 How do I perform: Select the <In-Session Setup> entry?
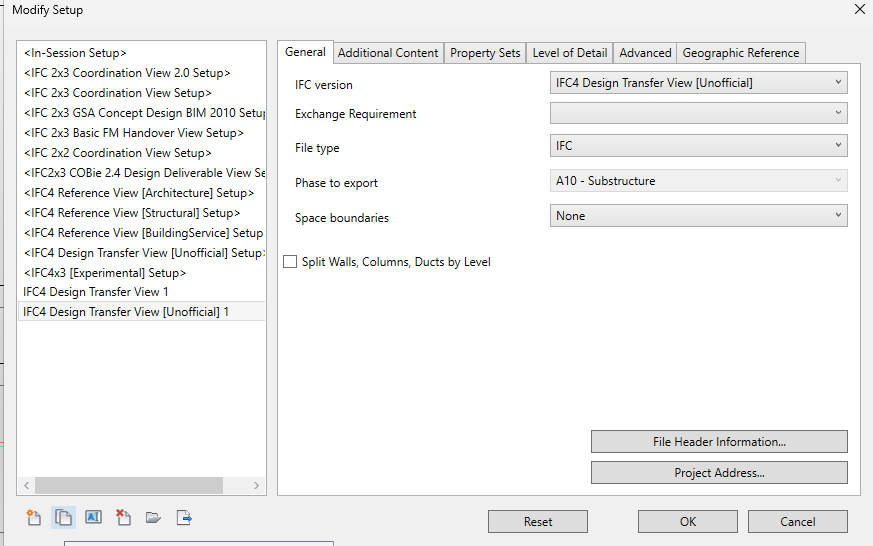point(141,53)
